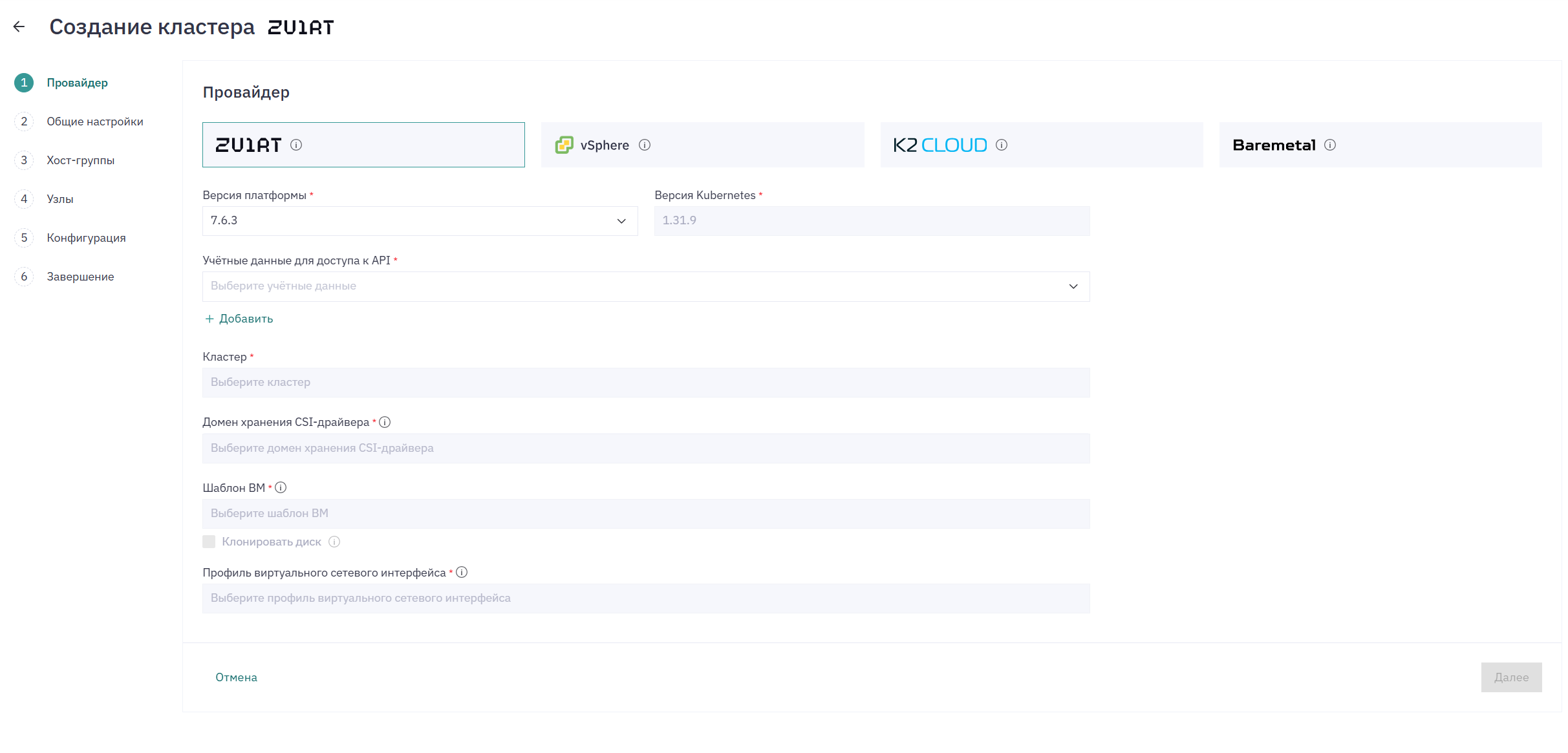Choose the K2 CLOUD provider card
Screen dimensions: 1568x753
tap(1042, 145)
